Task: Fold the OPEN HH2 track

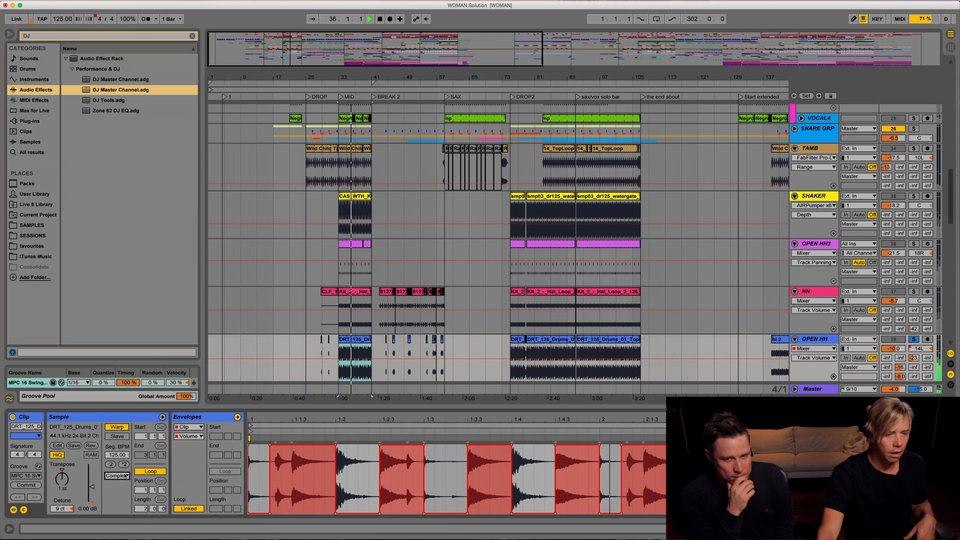Action: 795,244
